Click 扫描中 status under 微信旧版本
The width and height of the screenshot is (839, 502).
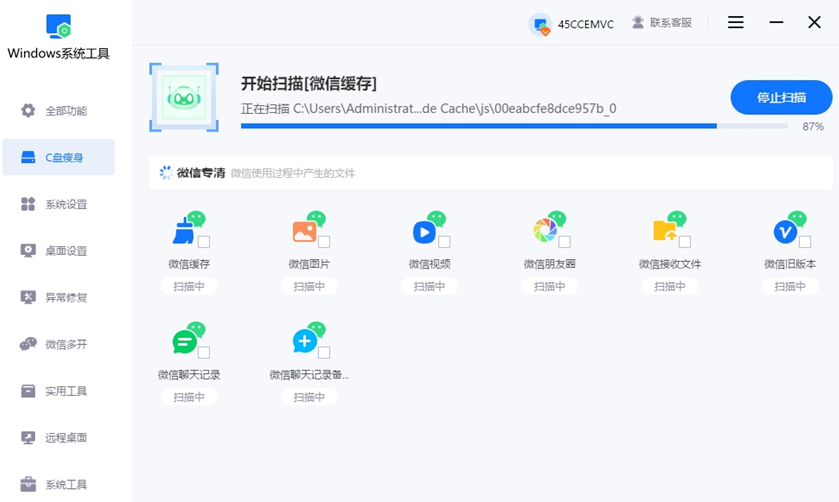point(790,286)
